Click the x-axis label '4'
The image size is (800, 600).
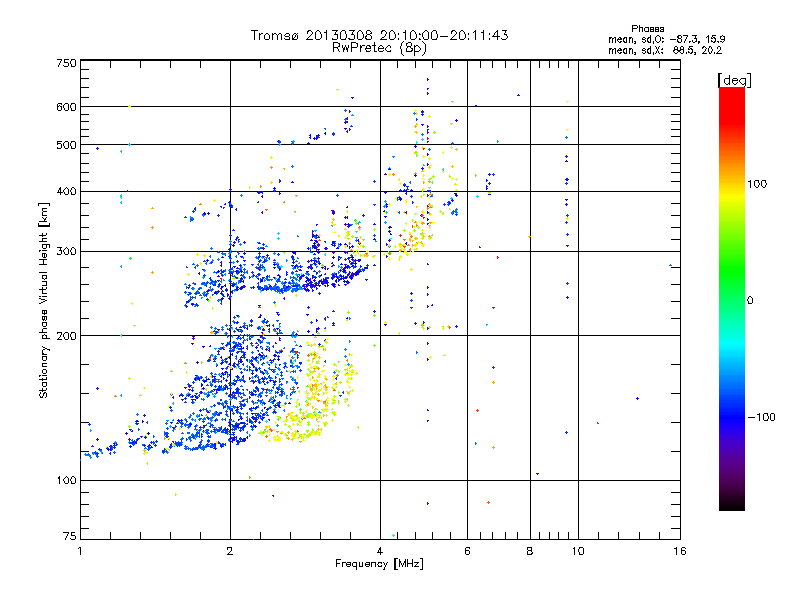pyautogui.click(x=380, y=551)
